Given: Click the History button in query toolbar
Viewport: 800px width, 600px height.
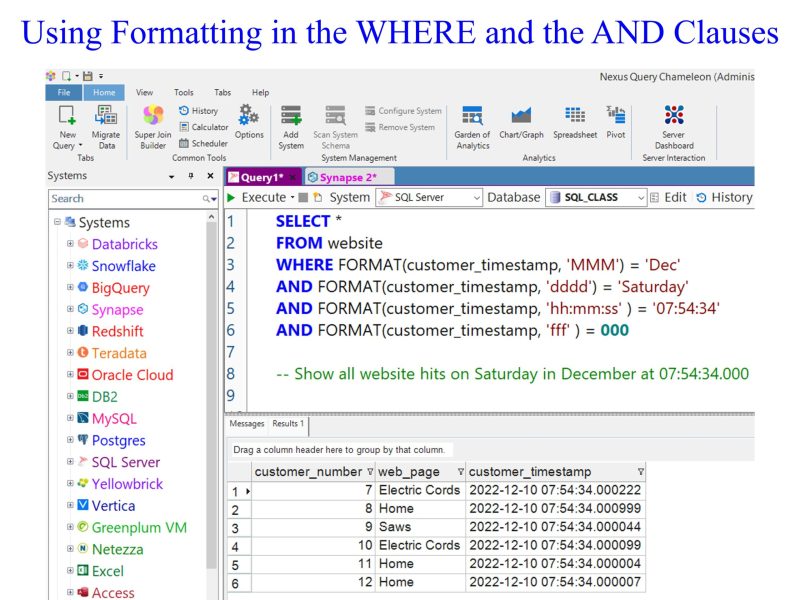Looking at the screenshot, I should click(724, 197).
